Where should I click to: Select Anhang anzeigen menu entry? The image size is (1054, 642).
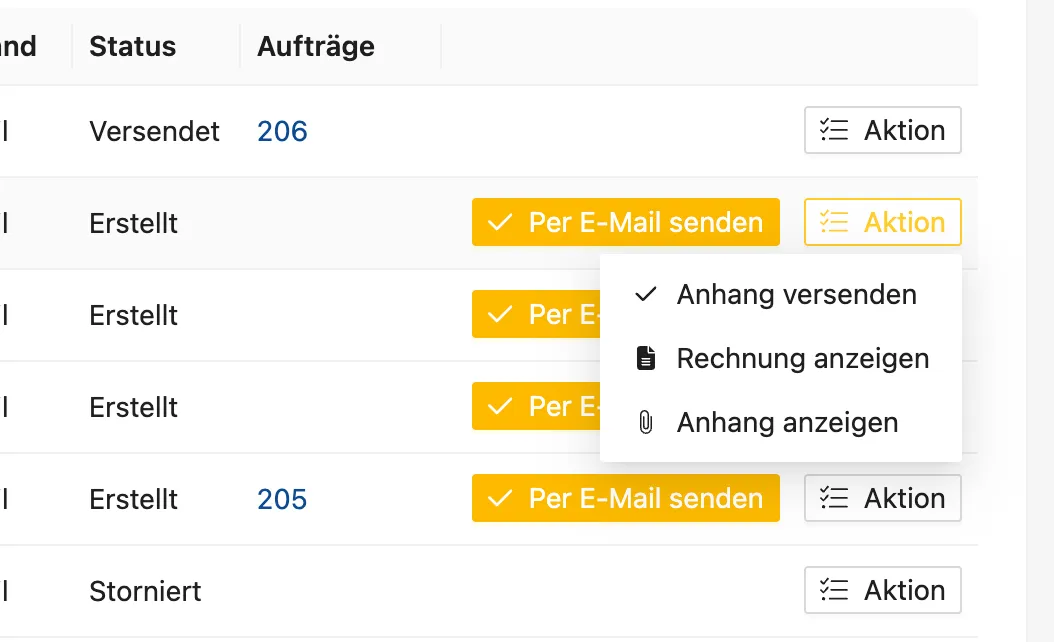(x=780, y=422)
